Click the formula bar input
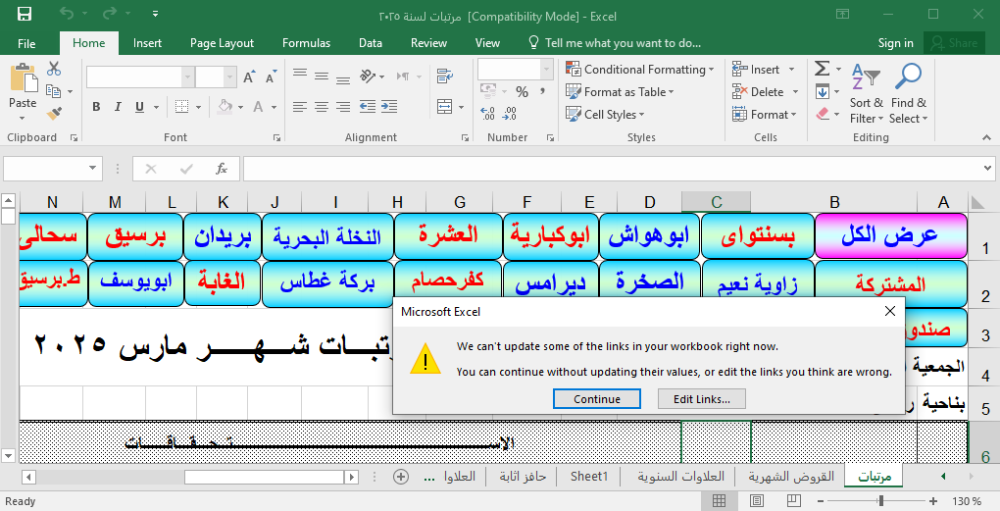This screenshot has height=511, width=1000. pos(614,168)
